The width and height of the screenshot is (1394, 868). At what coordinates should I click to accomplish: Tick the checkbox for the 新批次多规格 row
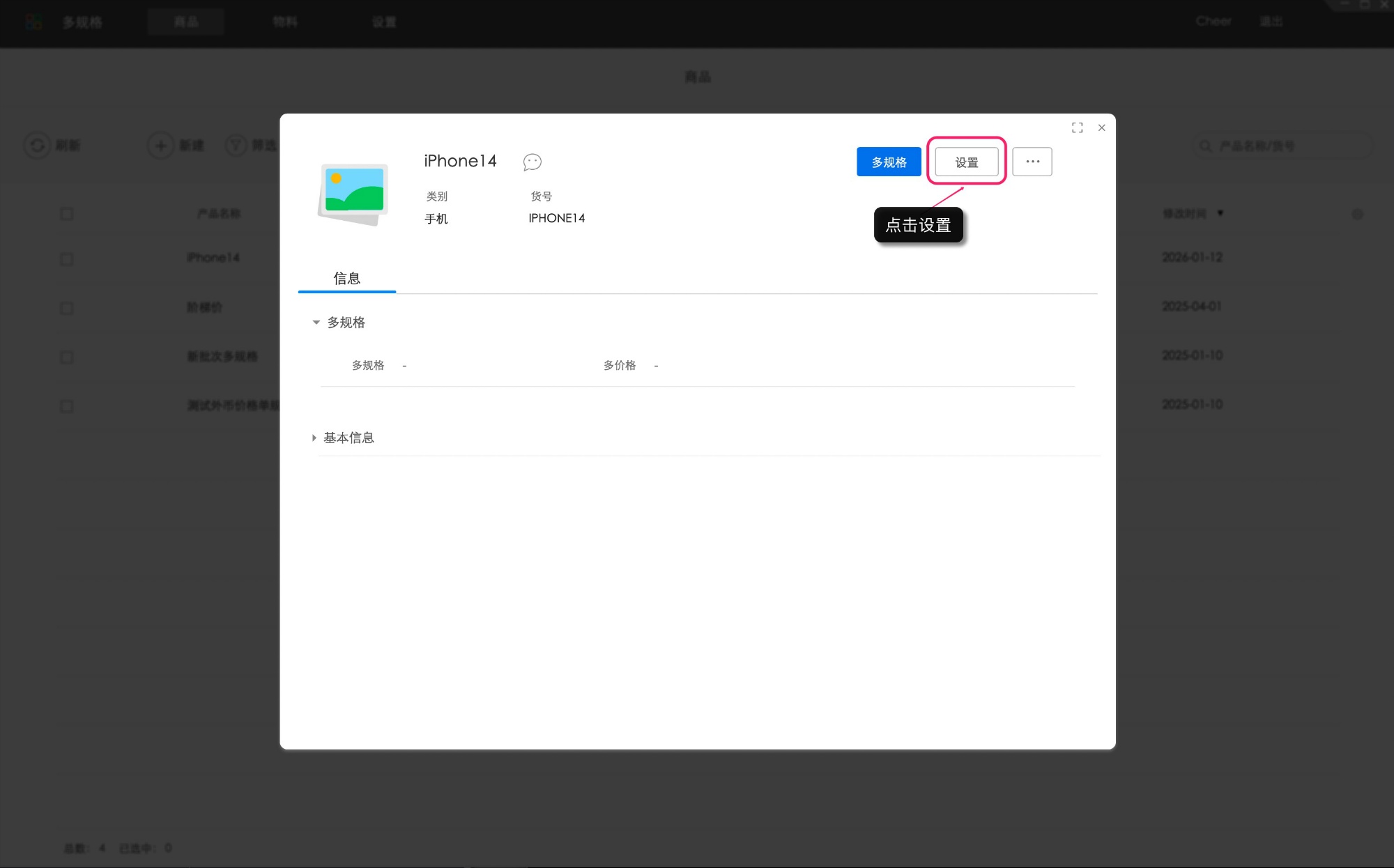tap(67, 357)
